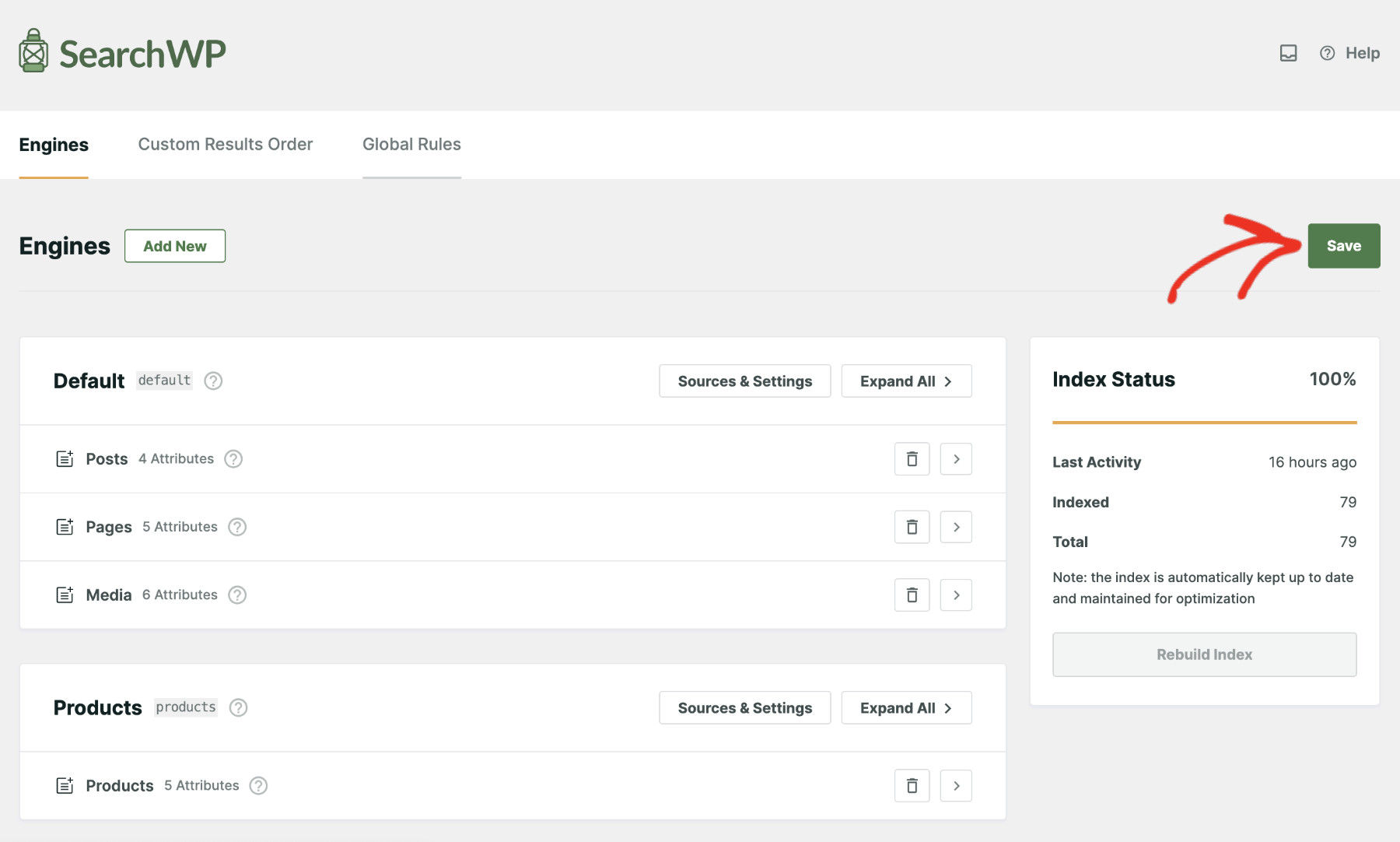Click the '5 Attributes' text for Pages
1400x842 pixels.
point(180,527)
